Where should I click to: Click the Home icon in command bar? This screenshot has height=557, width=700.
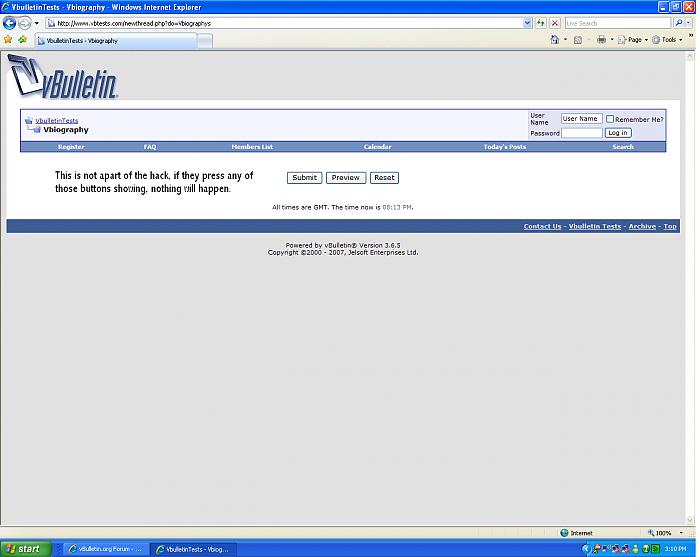pos(555,40)
